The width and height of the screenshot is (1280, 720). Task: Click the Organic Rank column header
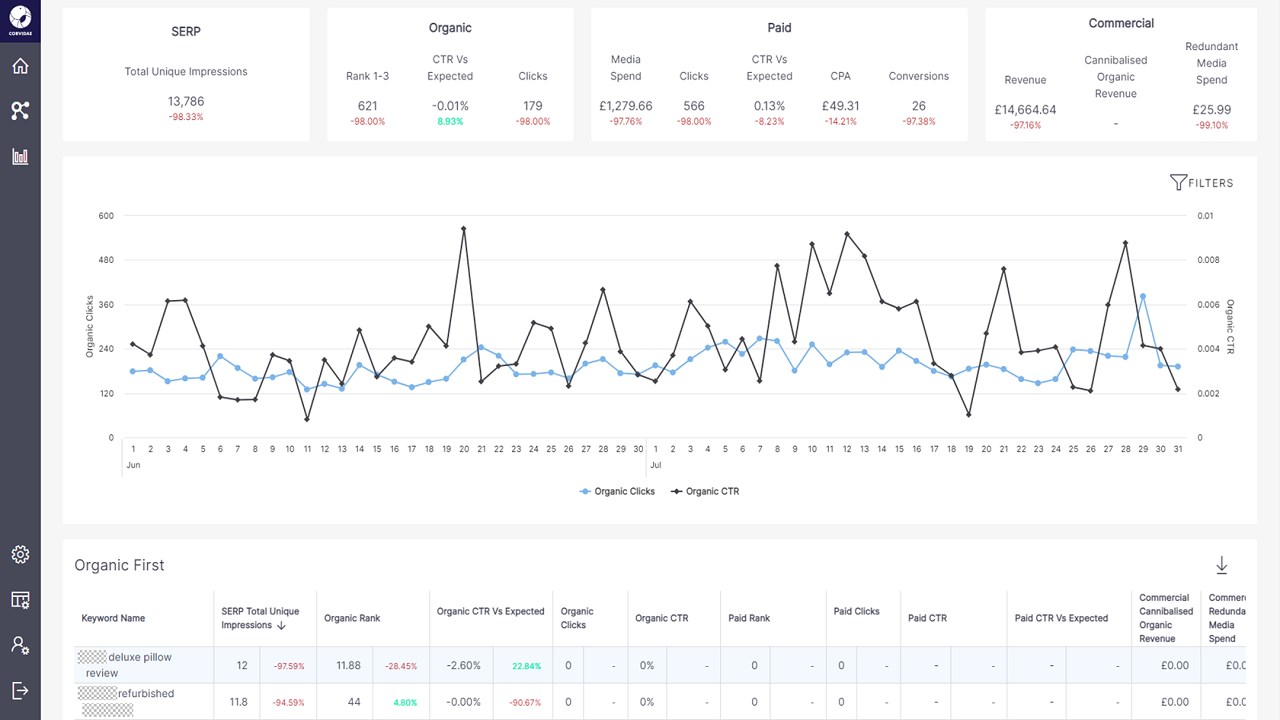tap(352, 618)
